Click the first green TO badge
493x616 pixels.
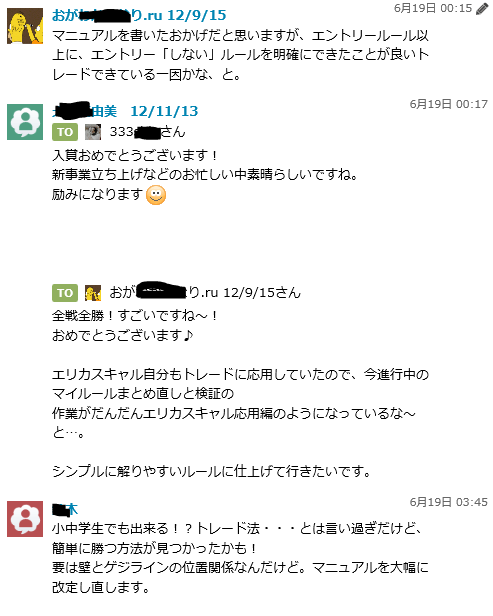[x=65, y=132]
